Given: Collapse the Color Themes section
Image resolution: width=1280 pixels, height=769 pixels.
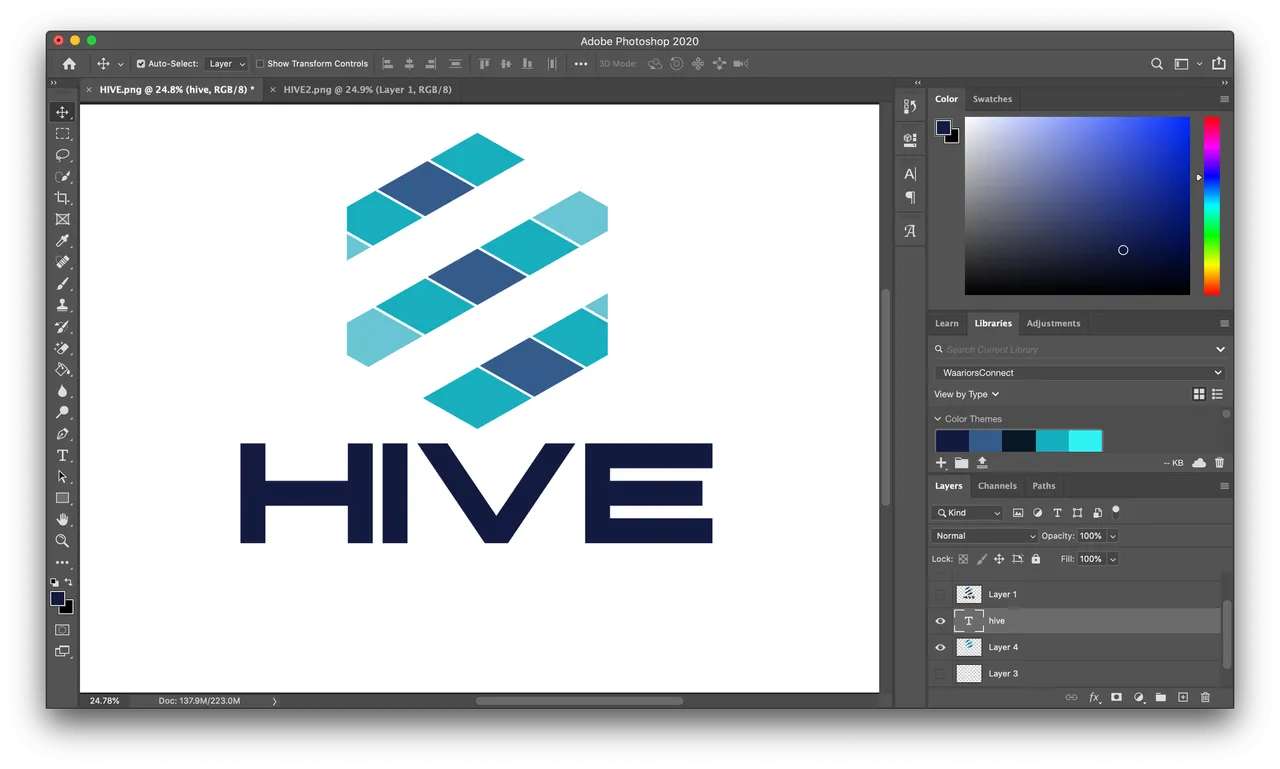Looking at the screenshot, I should [x=938, y=419].
